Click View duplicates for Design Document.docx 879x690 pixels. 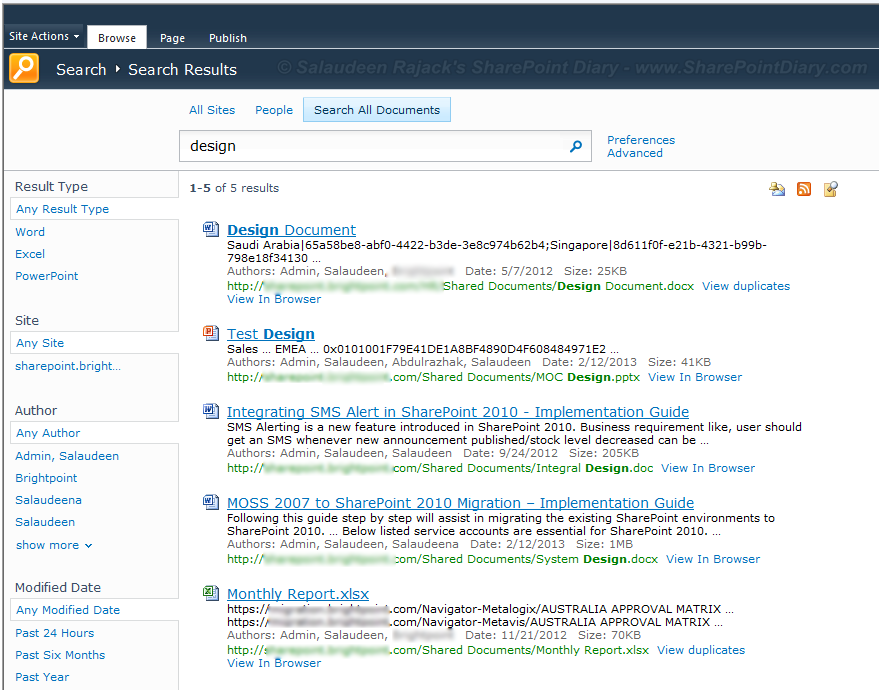pyautogui.click(x=746, y=286)
